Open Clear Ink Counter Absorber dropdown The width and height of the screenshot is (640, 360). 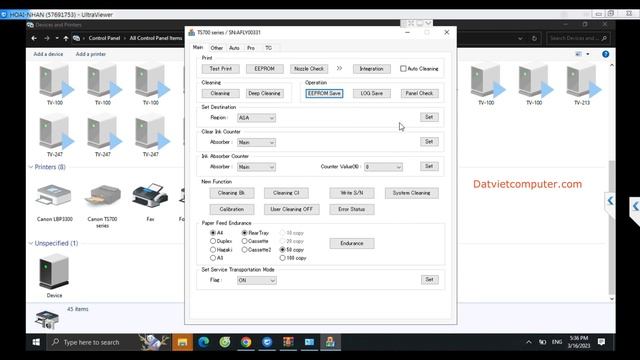[x=256, y=142]
